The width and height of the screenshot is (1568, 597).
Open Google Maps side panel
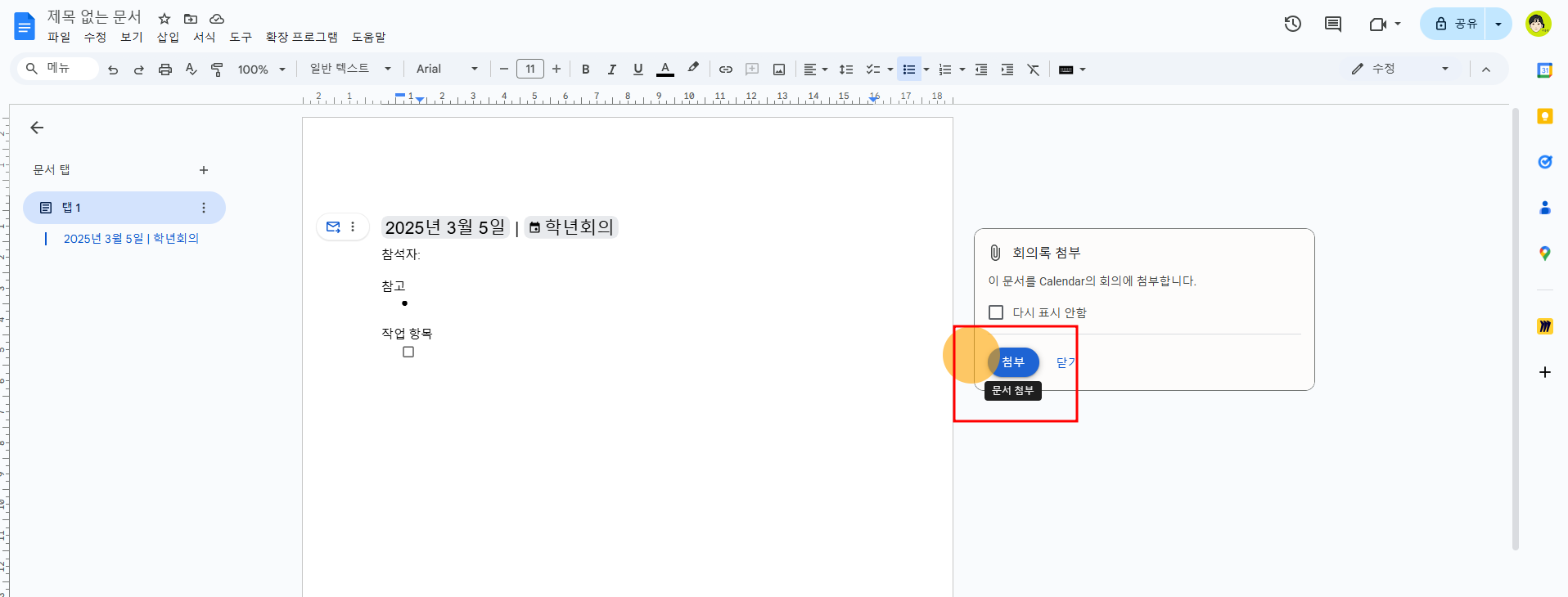(x=1545, y=254)
